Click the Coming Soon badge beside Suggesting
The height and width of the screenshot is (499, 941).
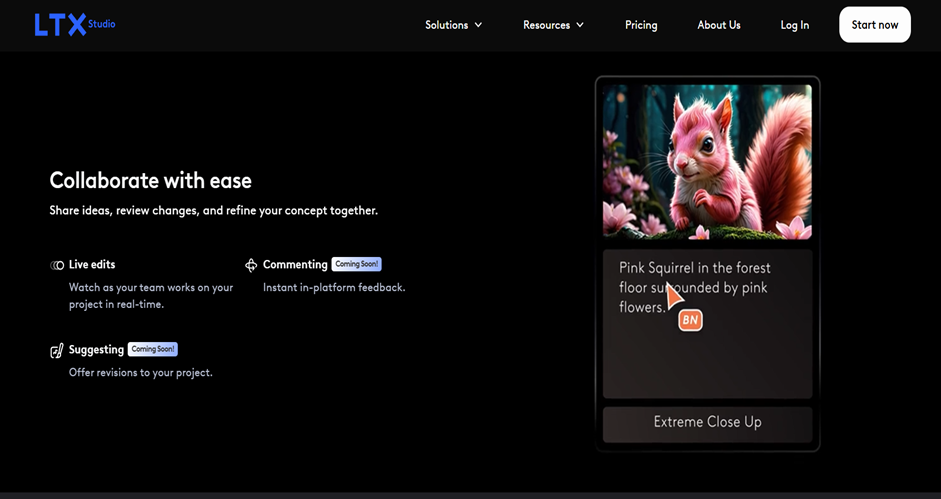pos(153,349)
